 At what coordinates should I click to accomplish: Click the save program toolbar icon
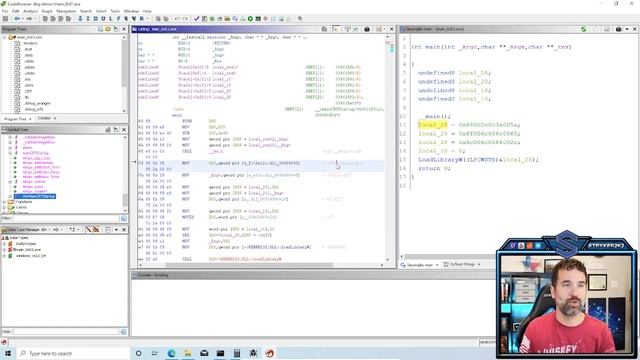pyautogui.click(x=5, y=19)
